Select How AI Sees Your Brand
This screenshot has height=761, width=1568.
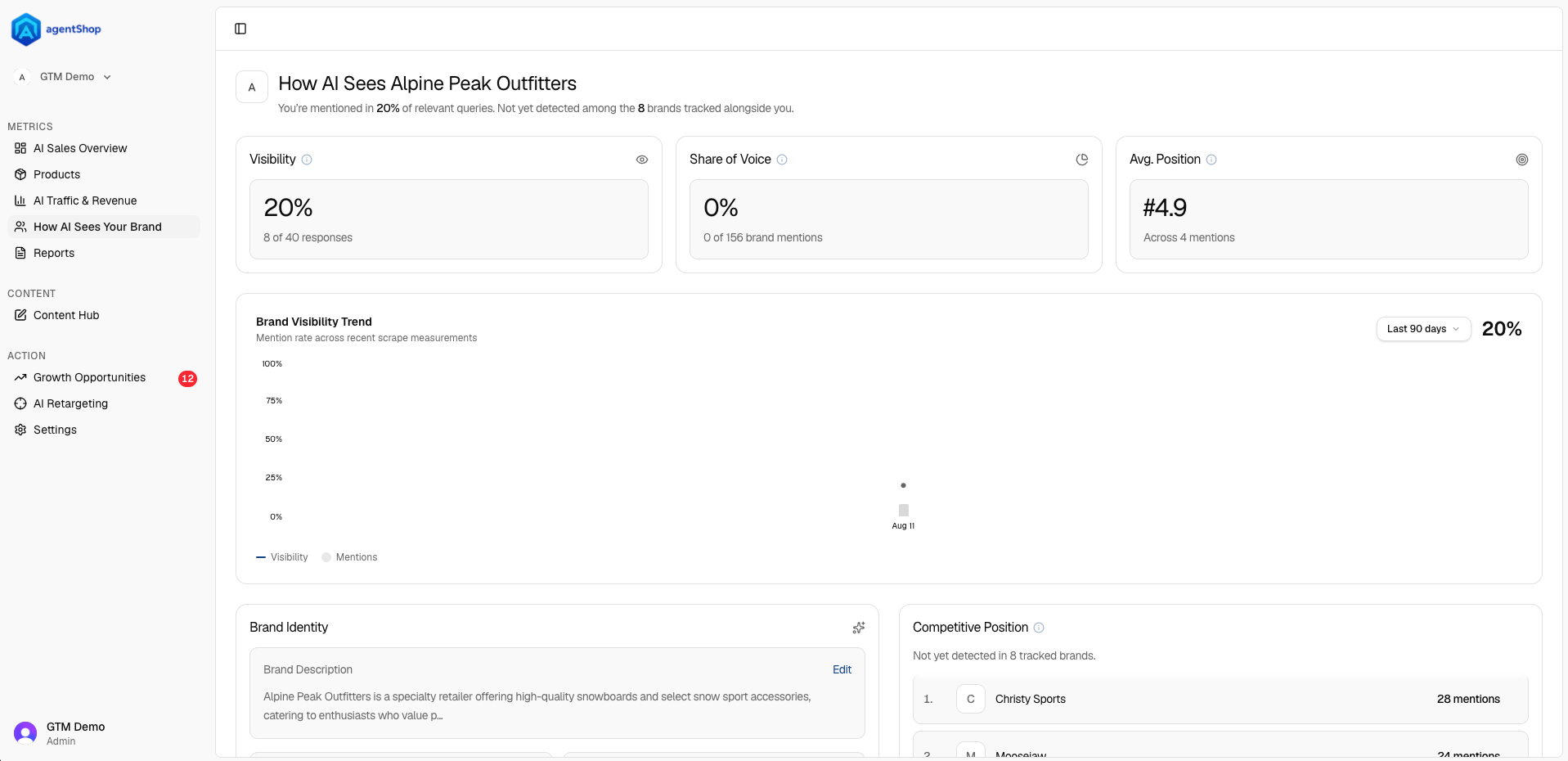[x=104, y=227]
